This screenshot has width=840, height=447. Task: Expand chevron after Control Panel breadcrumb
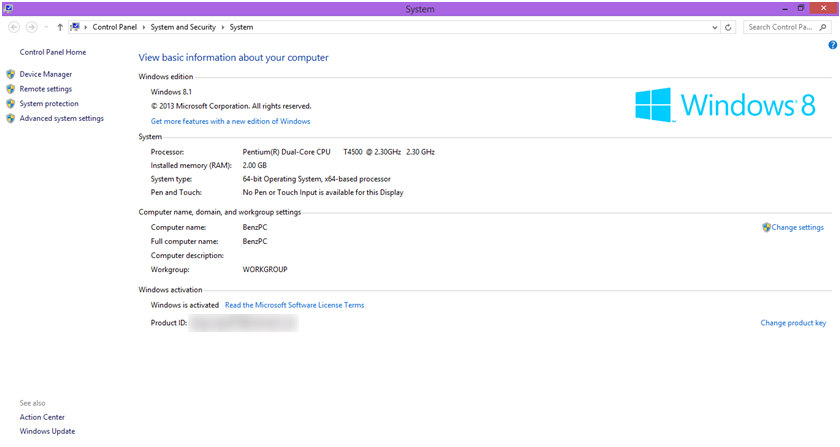tap(144, 27)
